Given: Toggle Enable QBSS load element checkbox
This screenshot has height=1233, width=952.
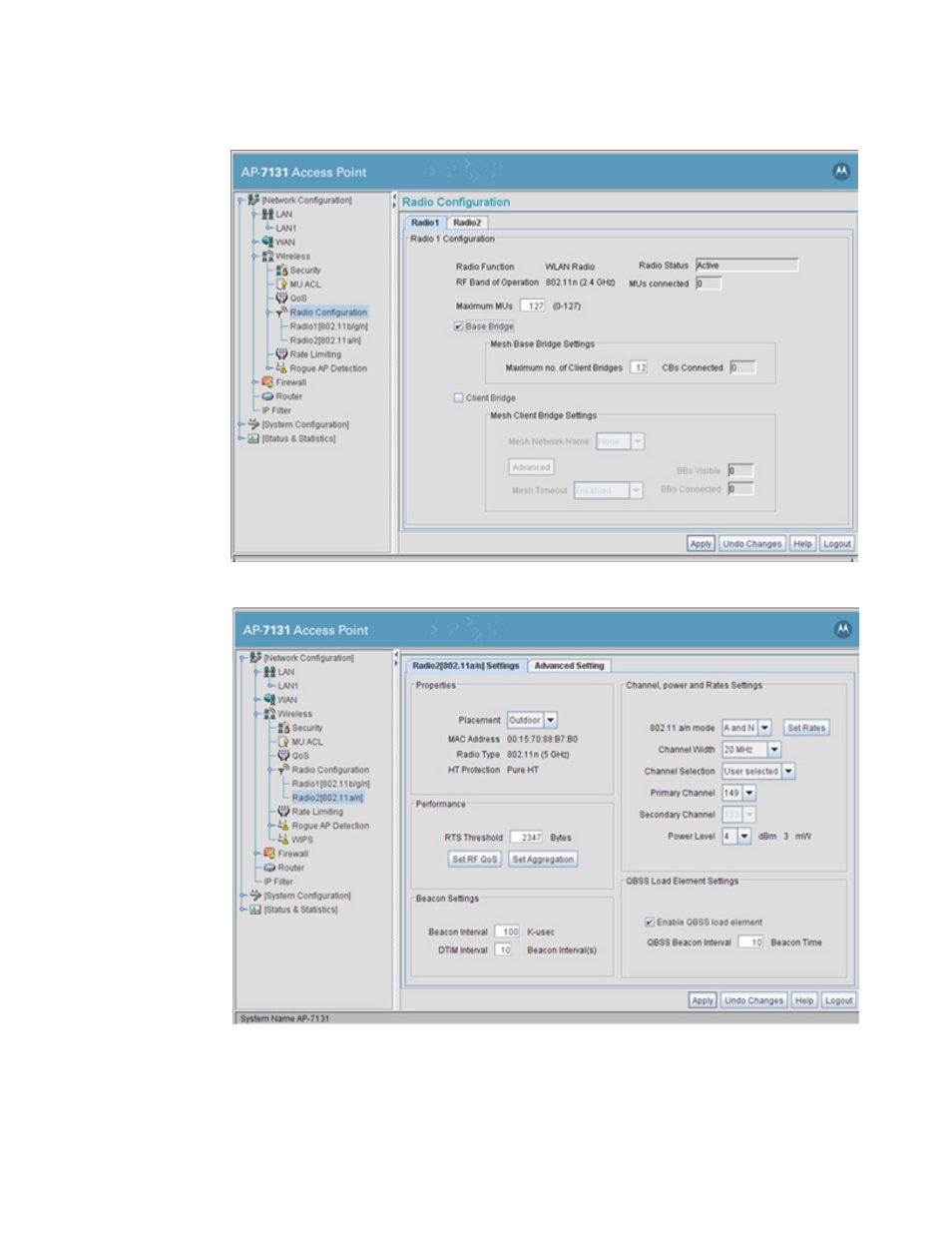Looking at the screenshot, I should click(x=650, y=922).
